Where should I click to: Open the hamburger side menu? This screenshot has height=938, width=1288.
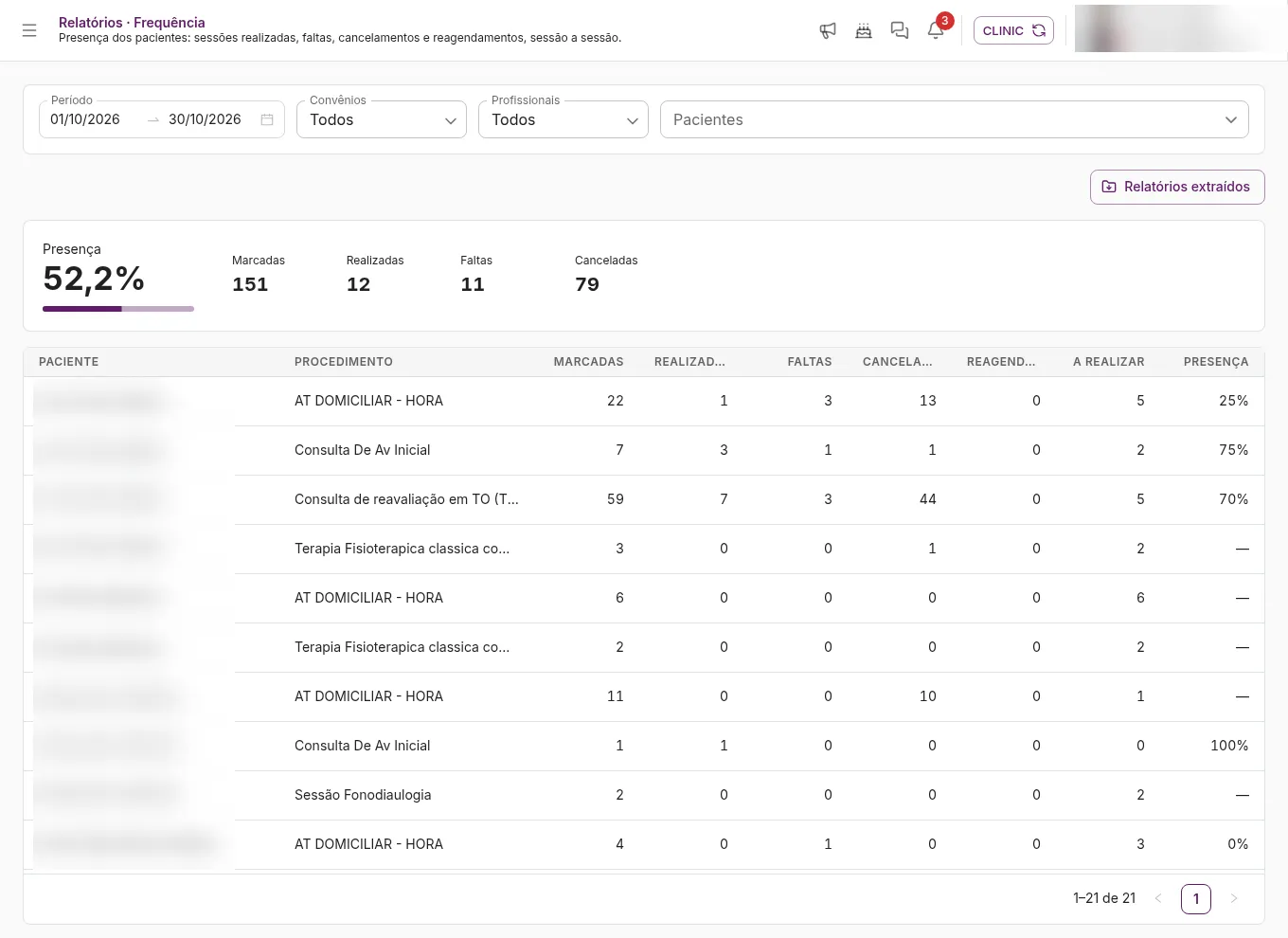point(29,30)
